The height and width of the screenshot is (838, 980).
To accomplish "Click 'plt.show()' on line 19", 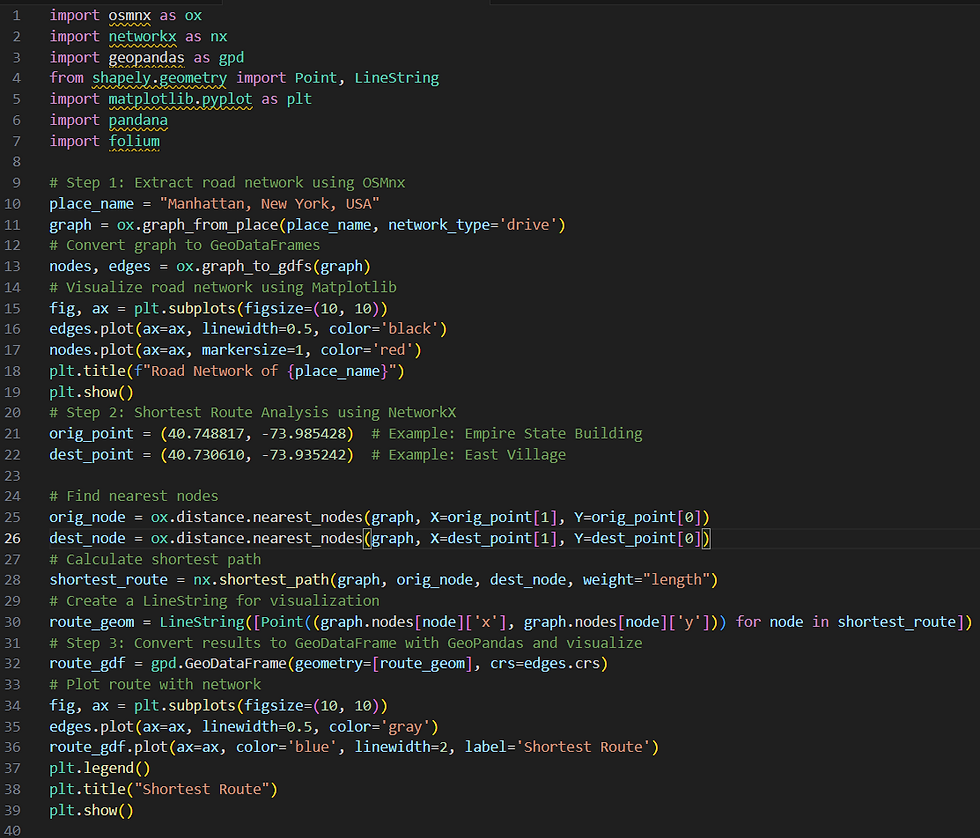I will (x=91, y=392).
